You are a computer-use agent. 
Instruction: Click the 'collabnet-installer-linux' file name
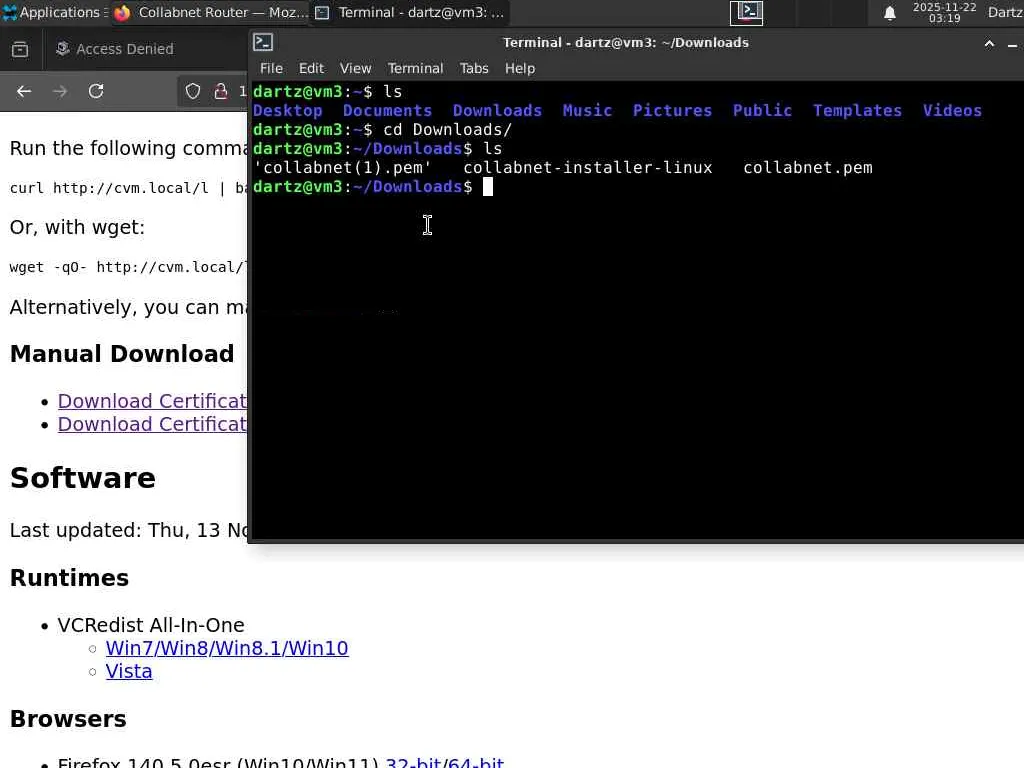tap(588, 168)
